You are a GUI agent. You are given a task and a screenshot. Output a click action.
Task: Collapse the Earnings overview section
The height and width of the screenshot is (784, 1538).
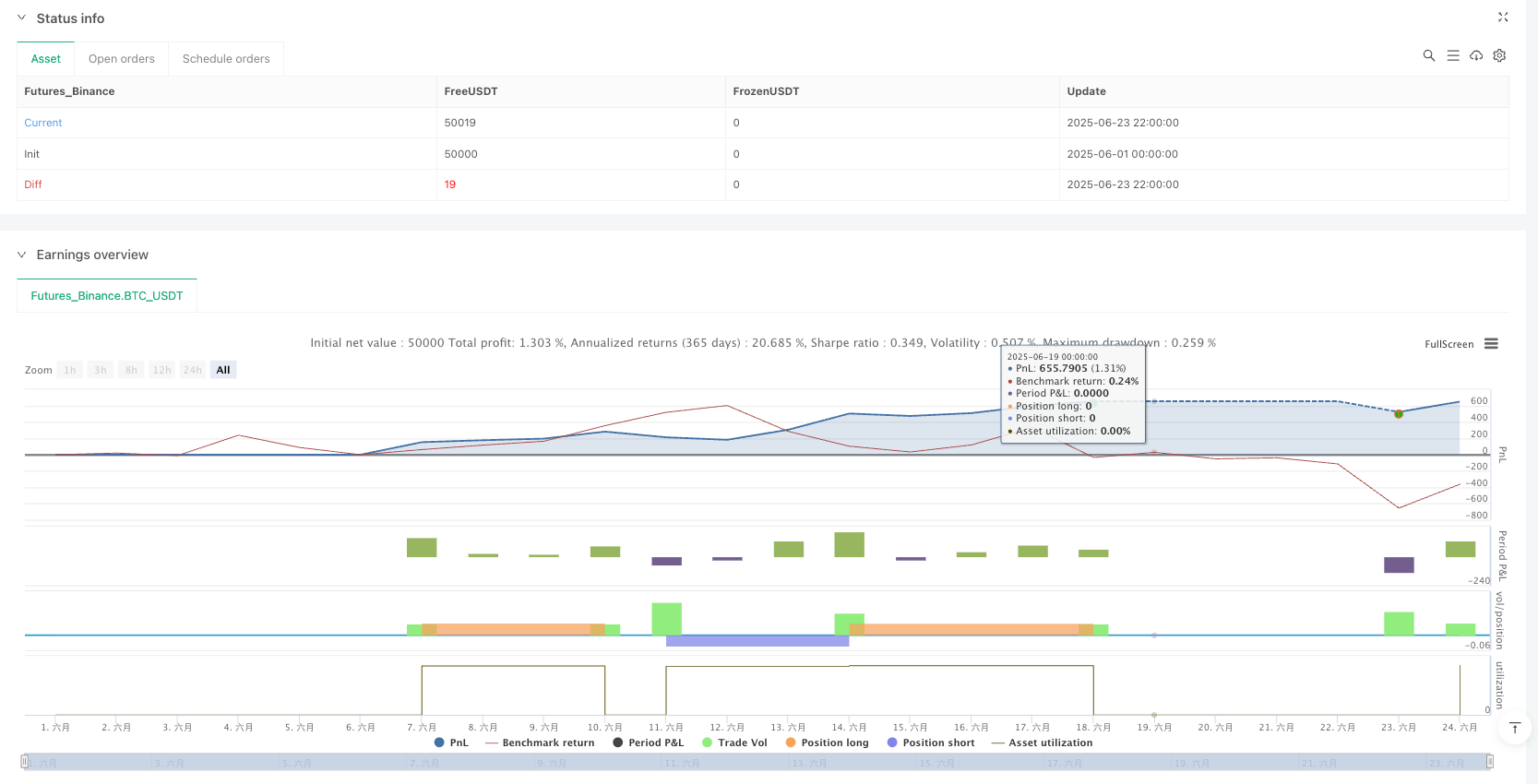click(21, 255)
